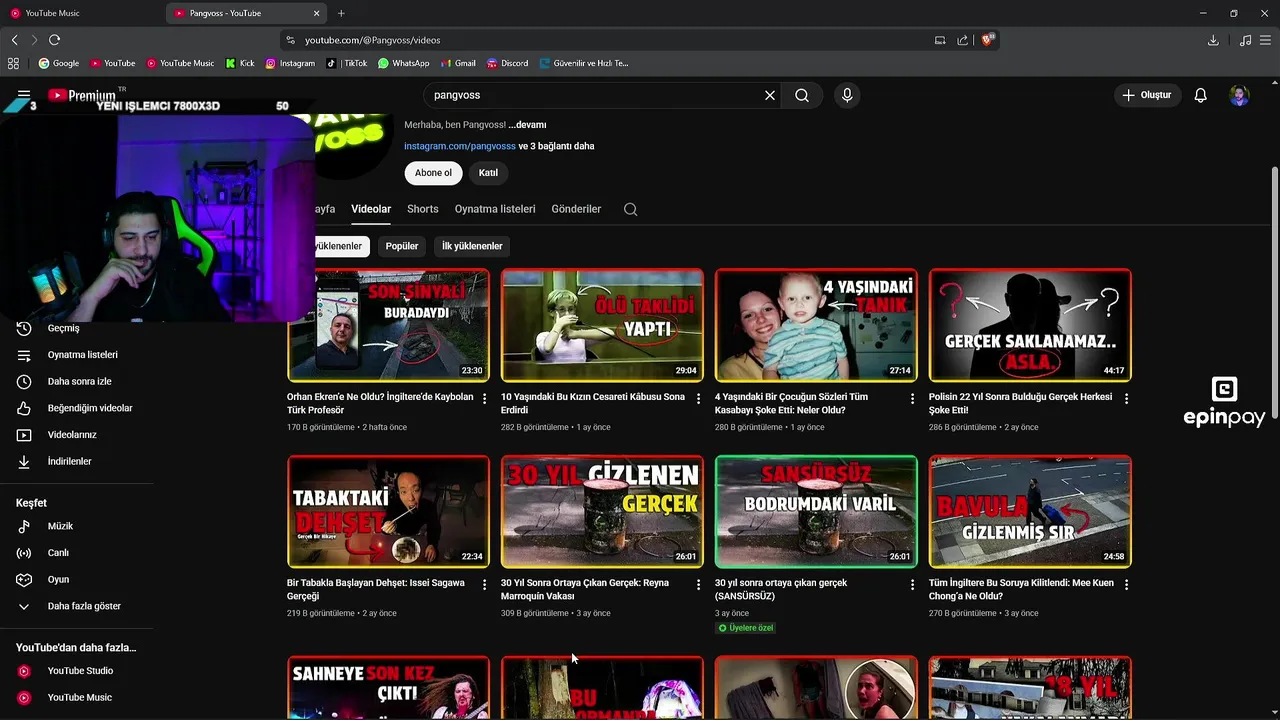Open the WhatsApp bookmark
The width and height of the screenshot is (1280, 720).
coord(403,63)
